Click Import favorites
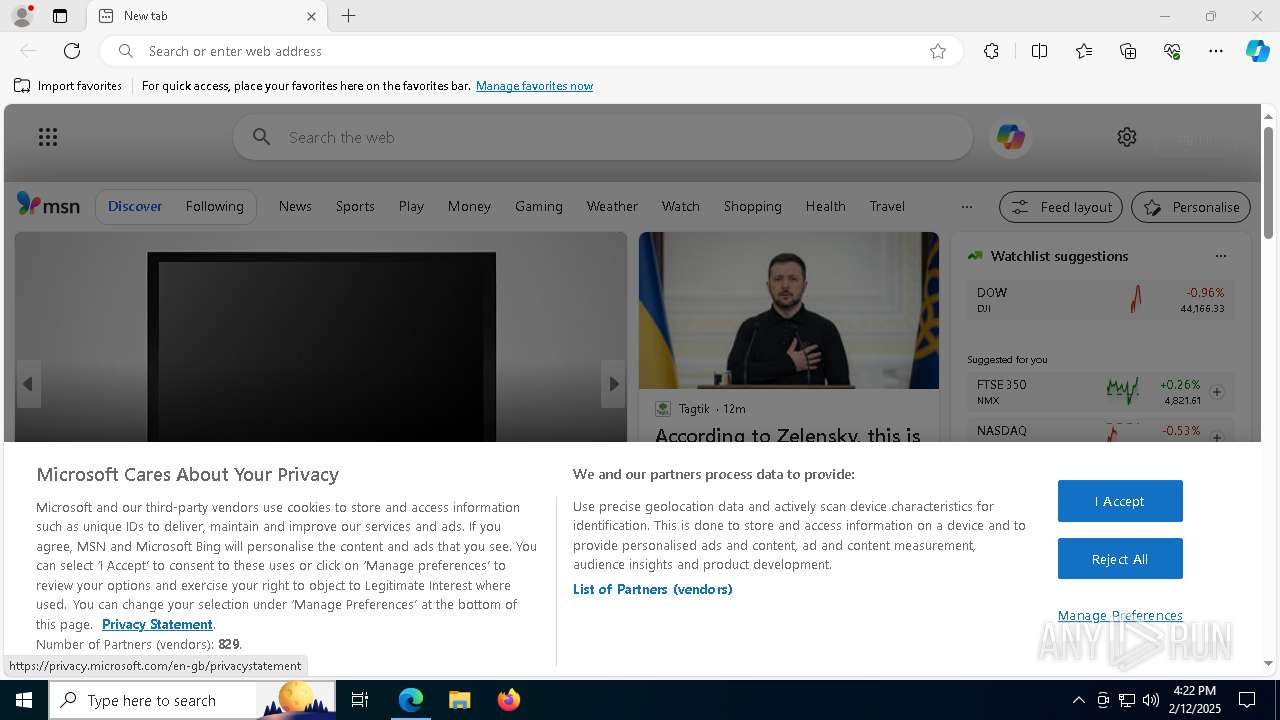1280x720 pixels. click(x=68, y=86)
